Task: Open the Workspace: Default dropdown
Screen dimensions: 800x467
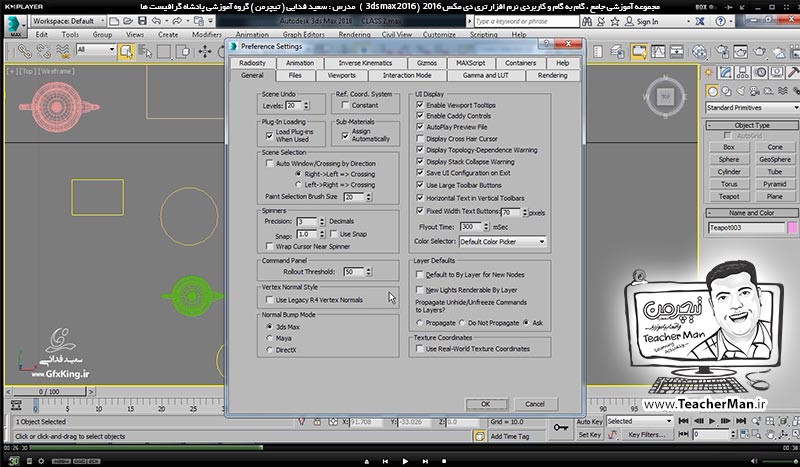Action: point(68,21)
